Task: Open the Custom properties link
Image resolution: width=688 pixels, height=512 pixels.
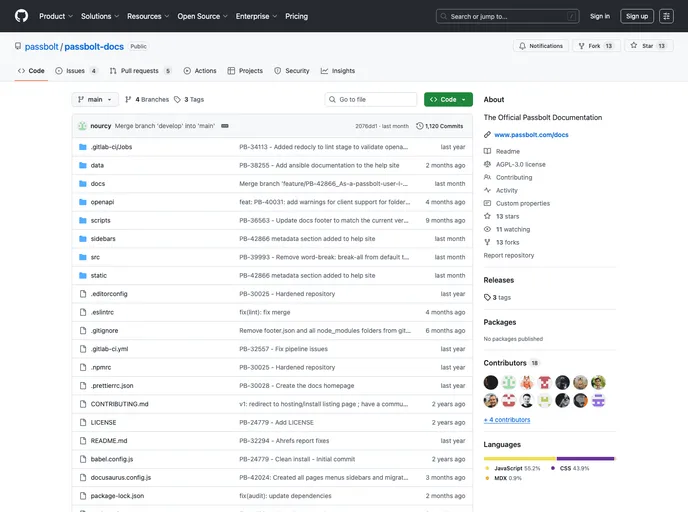Action: (x=523, y=203)
